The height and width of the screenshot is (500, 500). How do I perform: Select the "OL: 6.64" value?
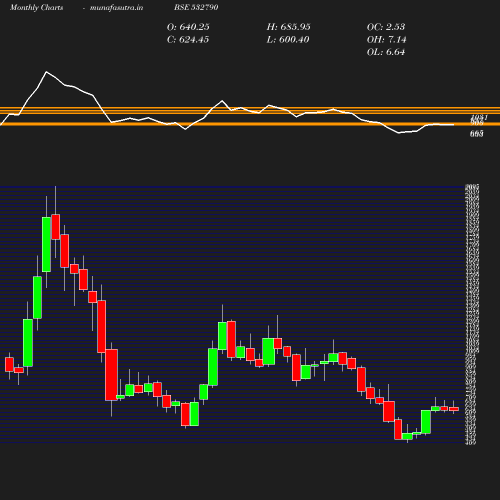point(386,52)
